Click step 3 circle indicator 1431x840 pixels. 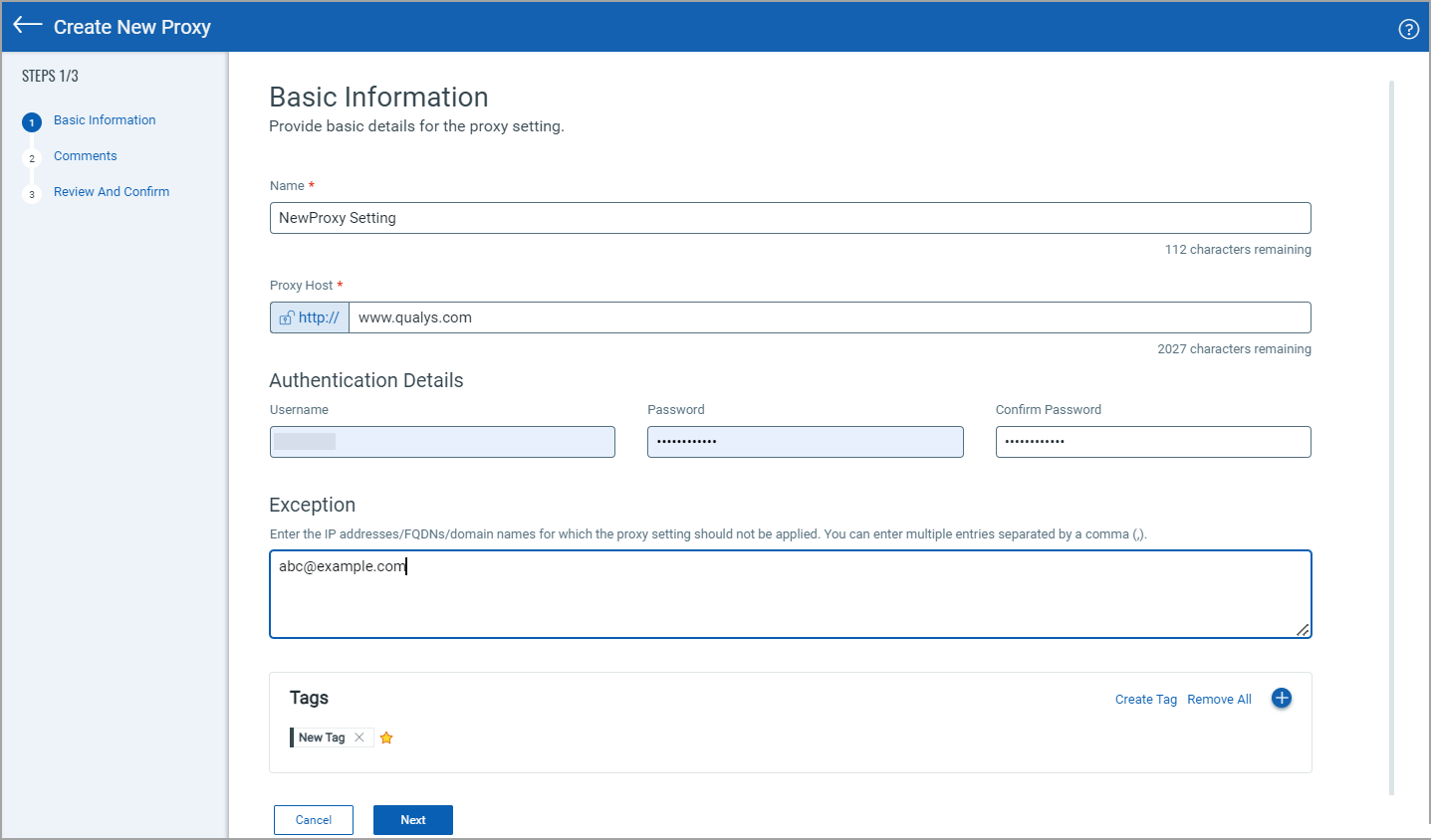[32, 194]
